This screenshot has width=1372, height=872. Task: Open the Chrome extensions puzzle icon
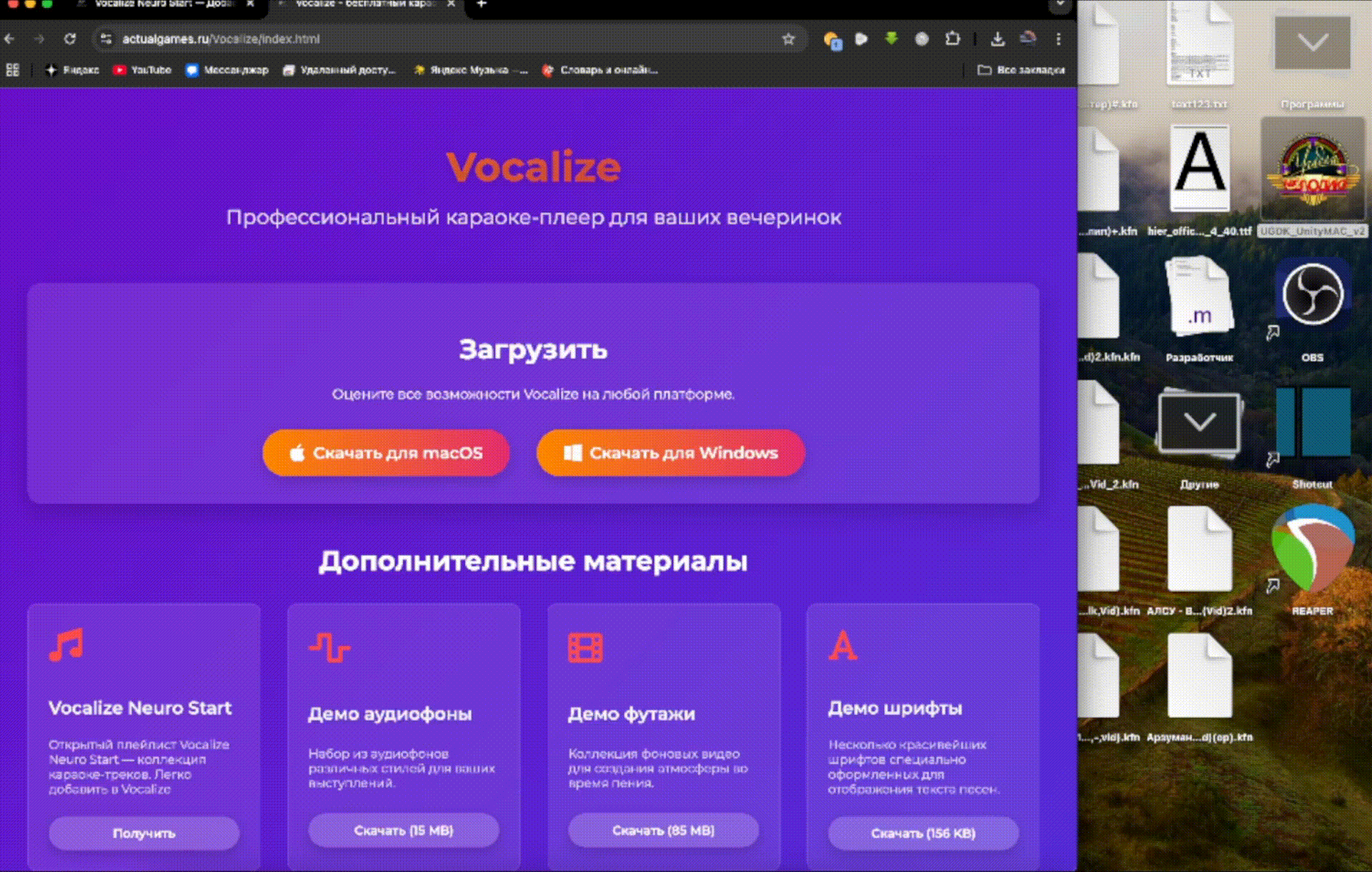coord(953,40)
